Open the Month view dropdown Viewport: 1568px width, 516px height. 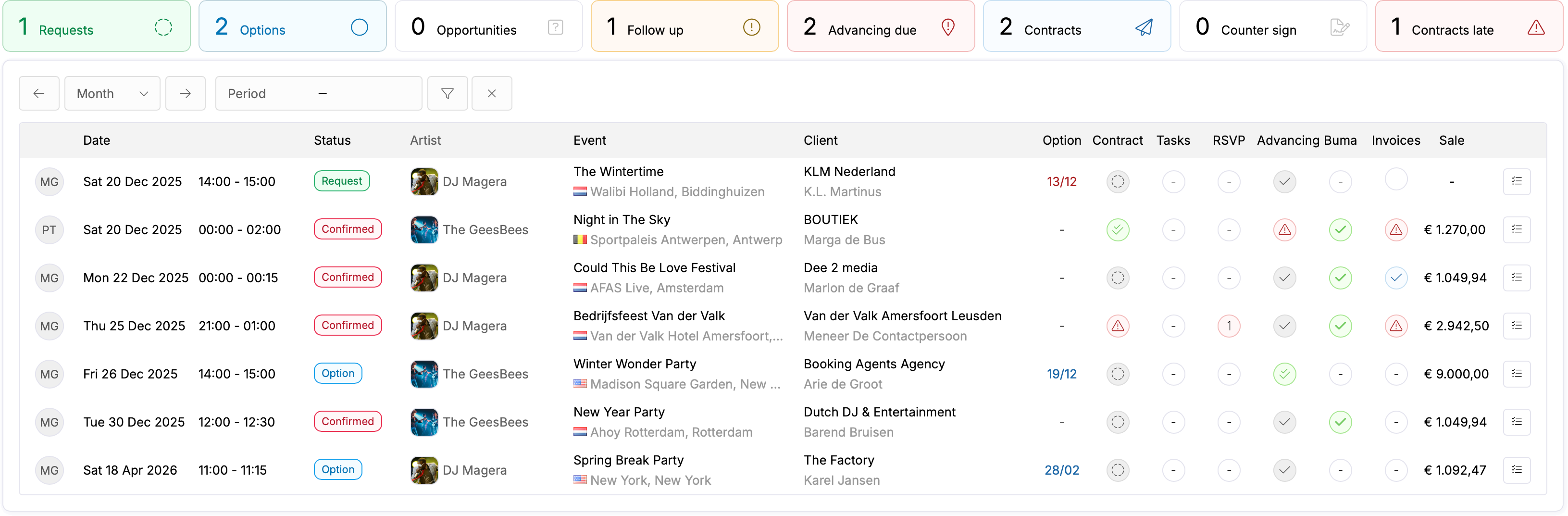click(x=112, y=93)
